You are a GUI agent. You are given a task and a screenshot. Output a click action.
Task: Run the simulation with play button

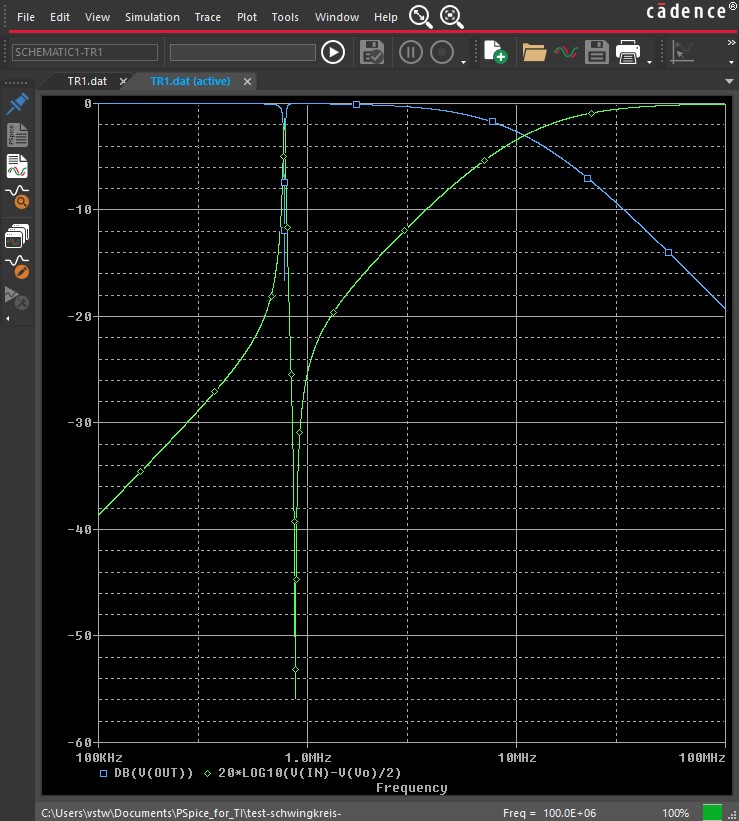tap(333, 52)
